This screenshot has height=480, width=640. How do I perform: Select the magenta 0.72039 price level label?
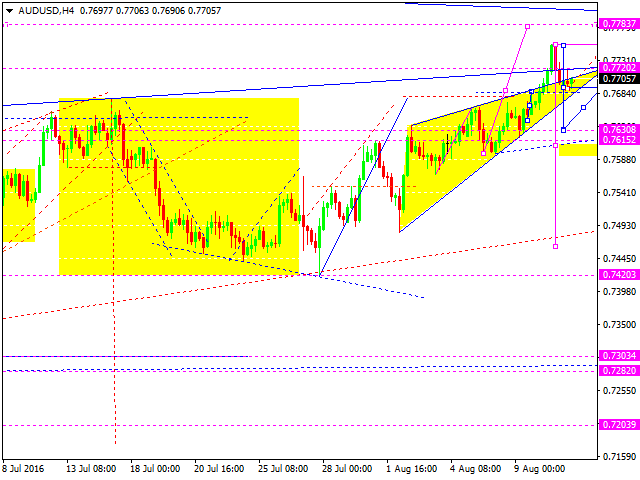click(619, 425)
